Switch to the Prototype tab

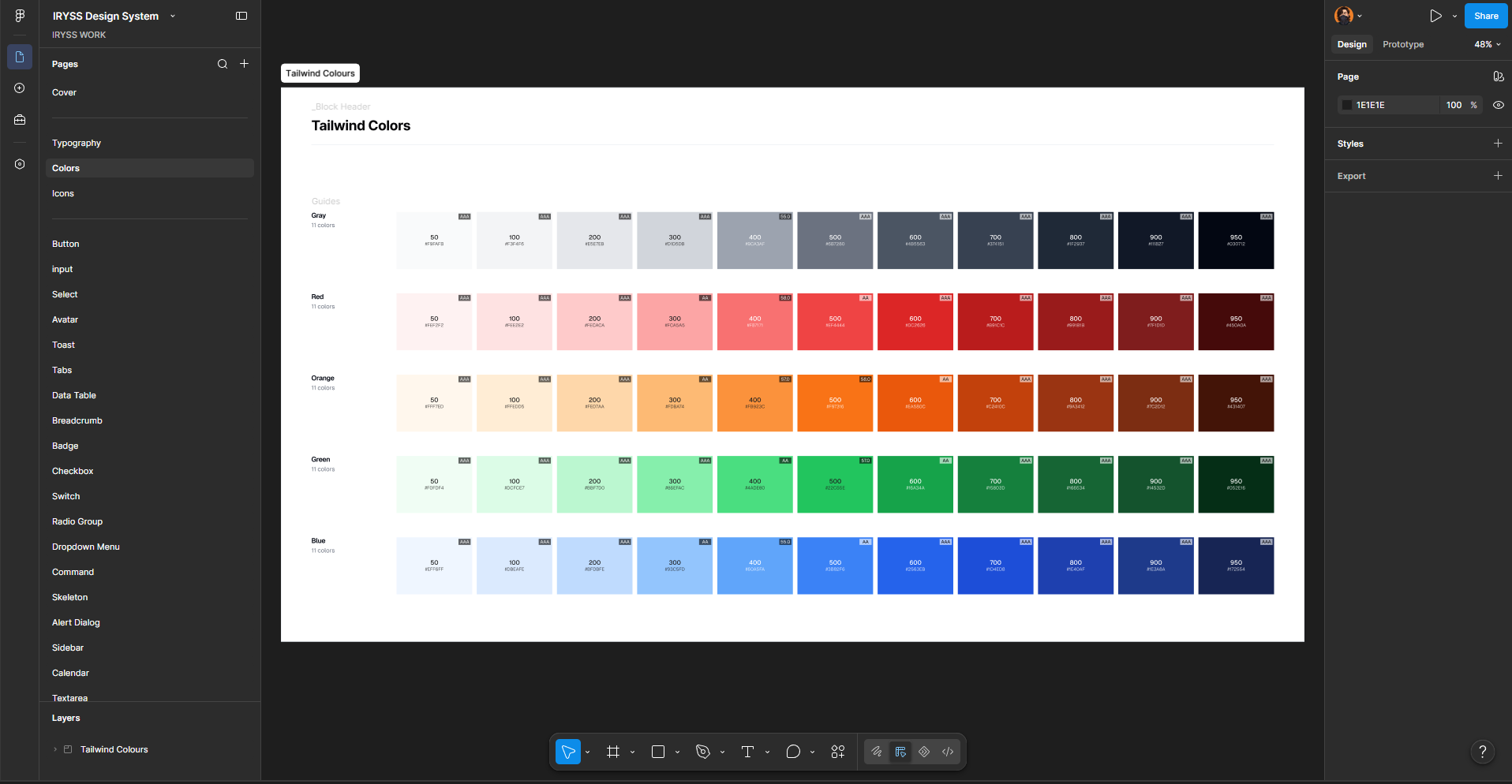(x=1403, y=44)
